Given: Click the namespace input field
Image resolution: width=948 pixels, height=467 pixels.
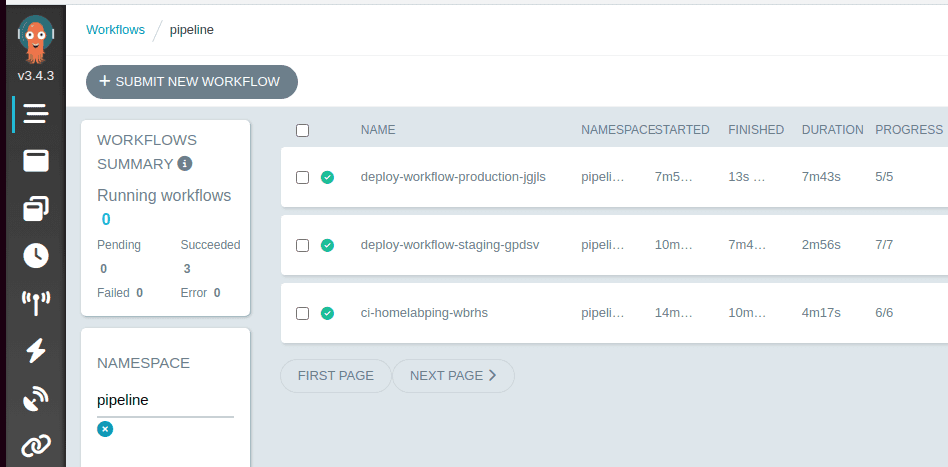Looking at the screenshot, I should [x=164, y=400].
